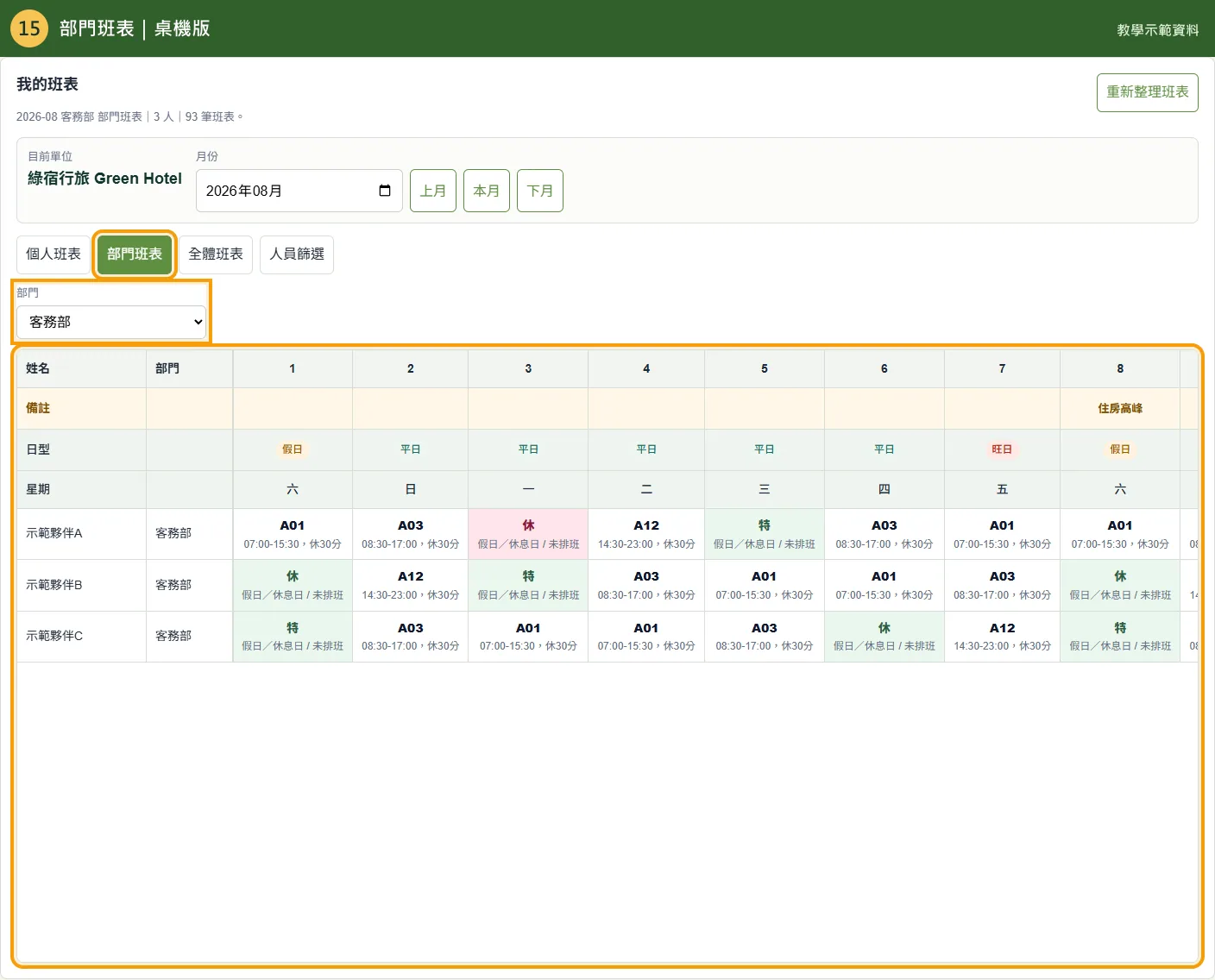Screen dimensions: 1215x980
Task: Open 示範夥伴A's A01 shift on day 7
Action: pyautogui.click(x=1002, y=534)
